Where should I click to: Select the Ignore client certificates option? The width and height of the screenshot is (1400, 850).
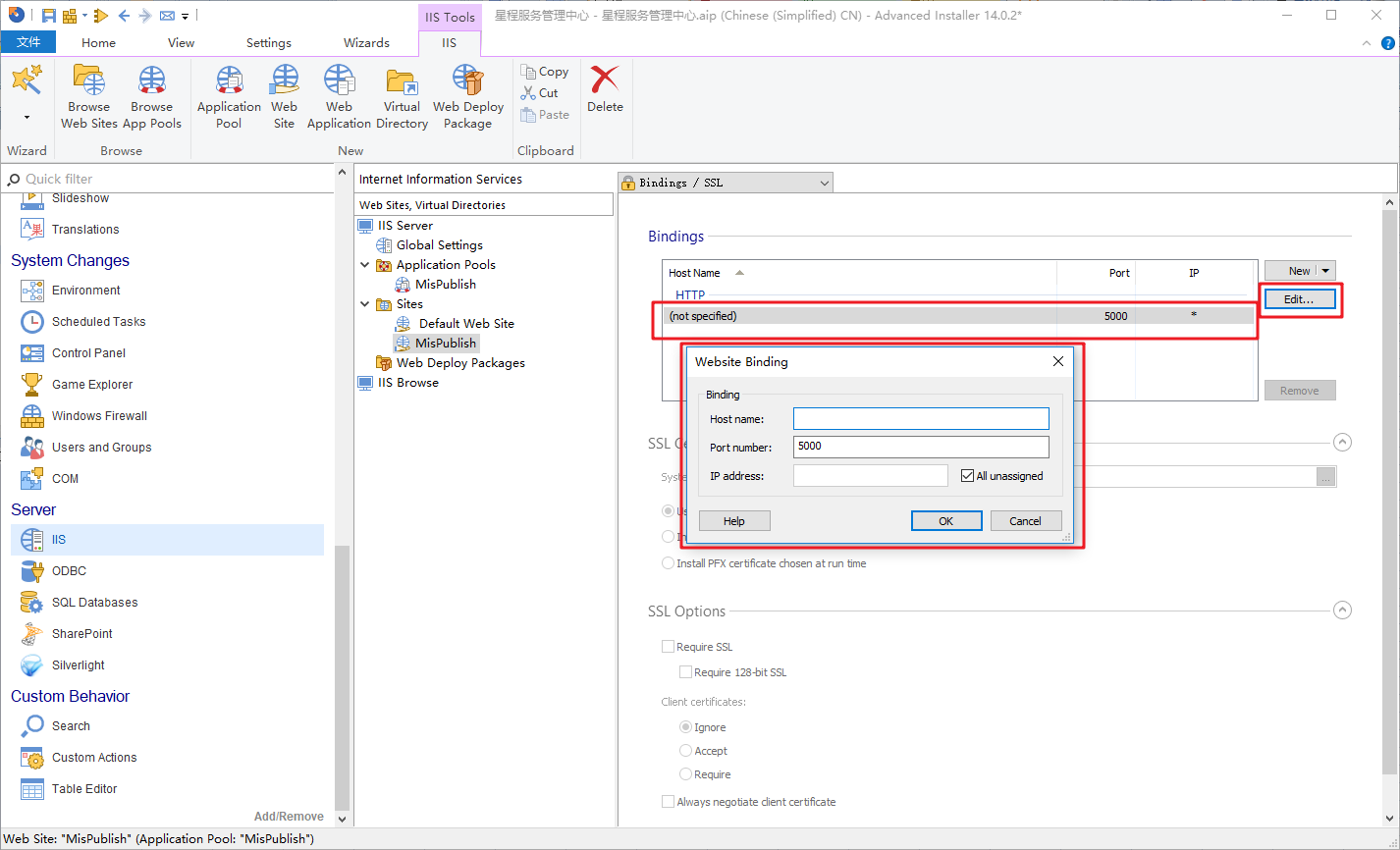pos(685,727)
